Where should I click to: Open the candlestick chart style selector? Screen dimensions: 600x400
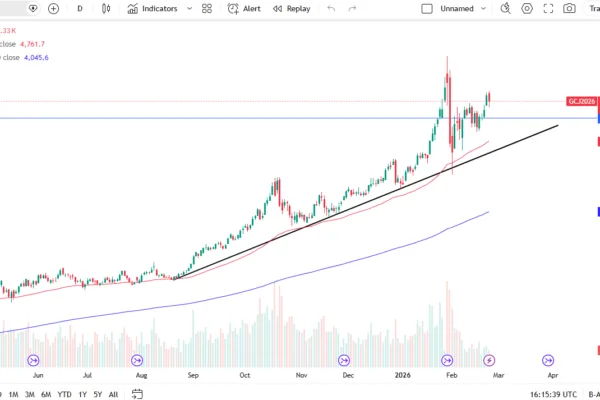[106, 8]
